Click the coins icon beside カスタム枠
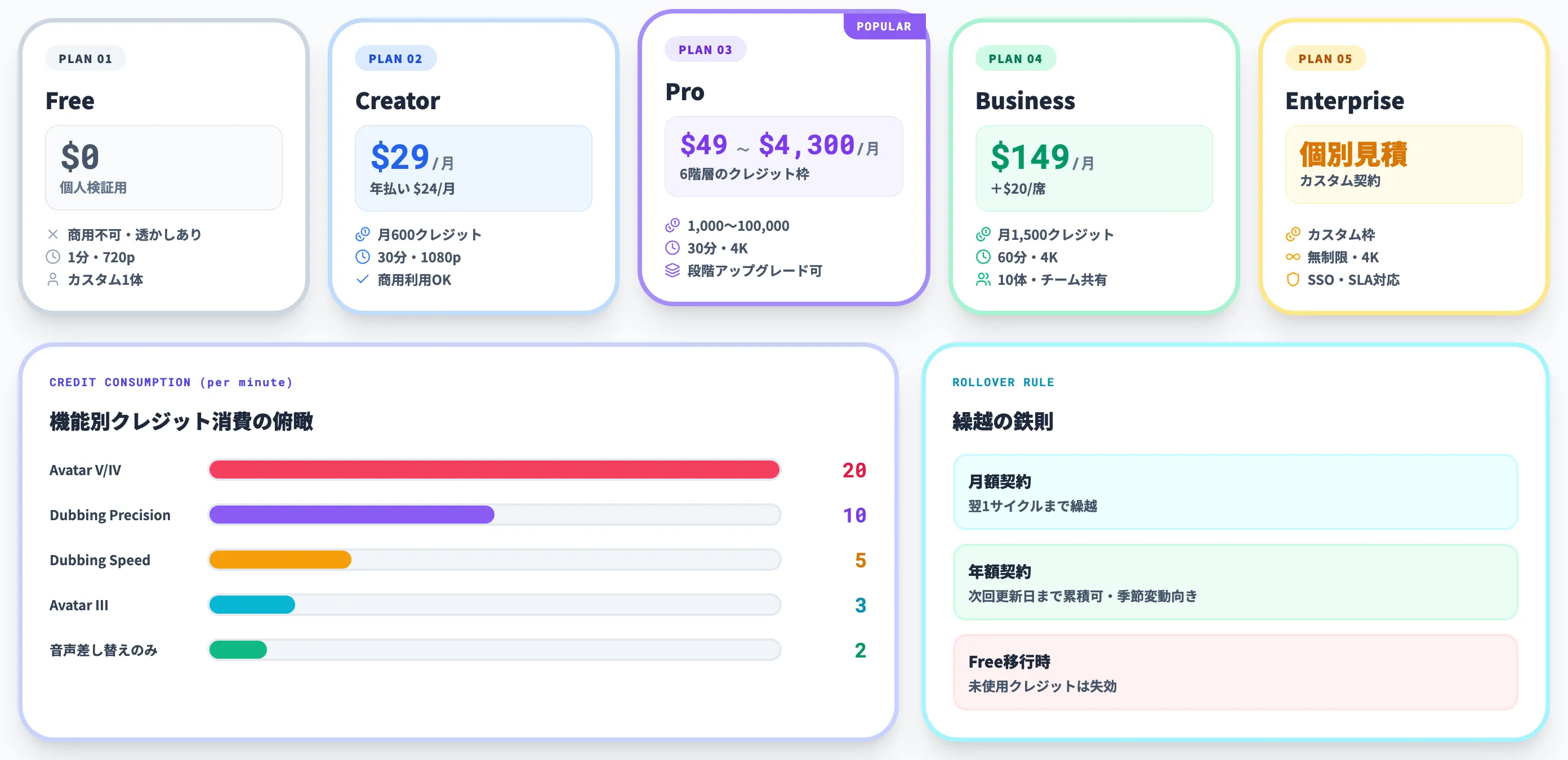 point(1293,234)
